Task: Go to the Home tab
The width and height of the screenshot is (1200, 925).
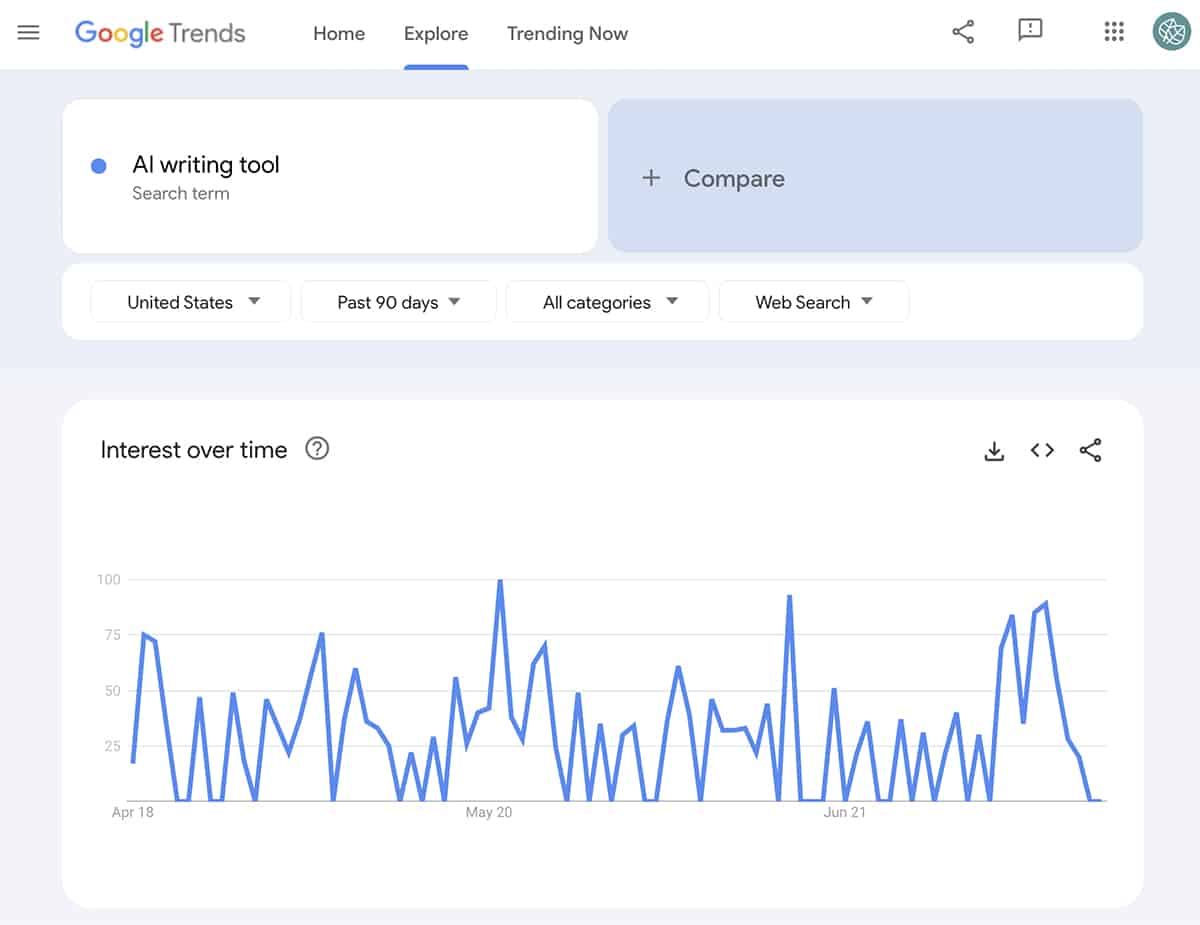Action: [x=339, y=33]
